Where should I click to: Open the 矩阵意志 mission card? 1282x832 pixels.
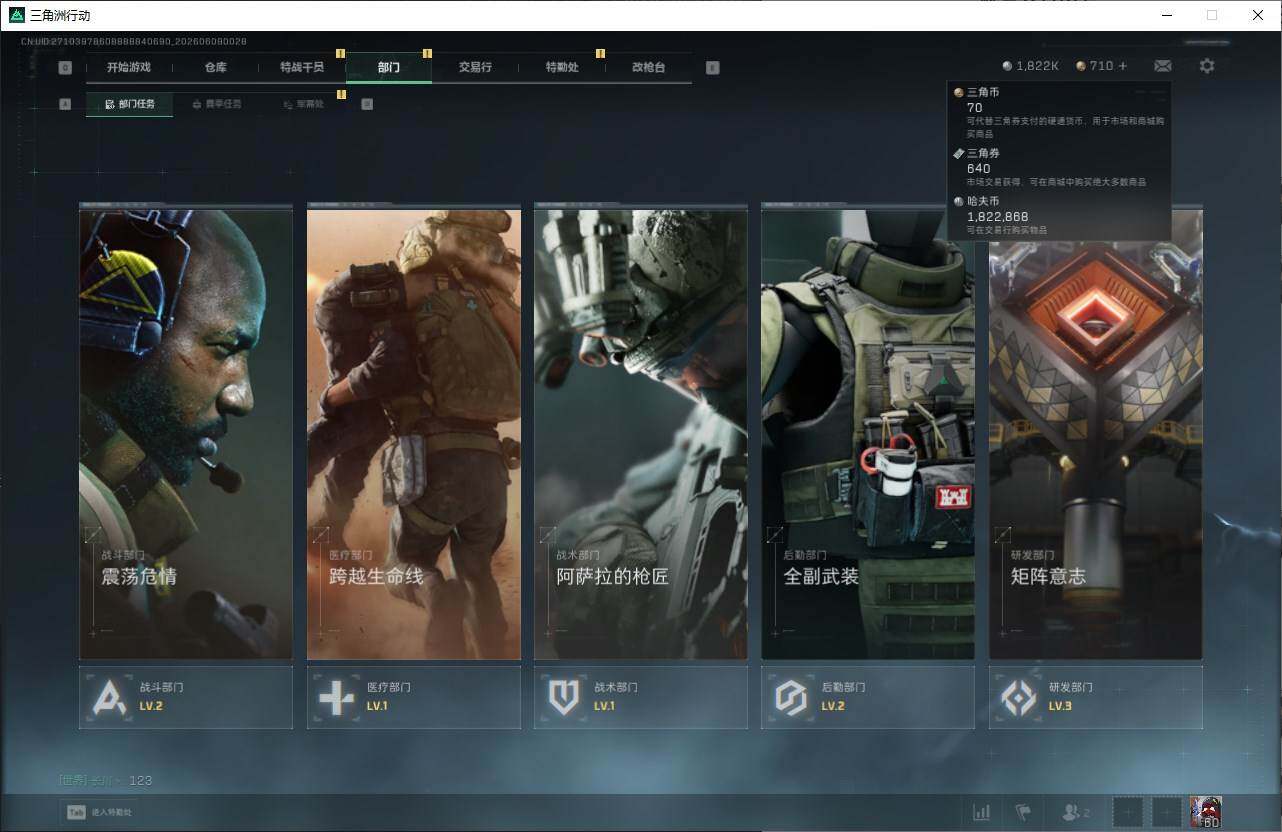pos(1096,432)
